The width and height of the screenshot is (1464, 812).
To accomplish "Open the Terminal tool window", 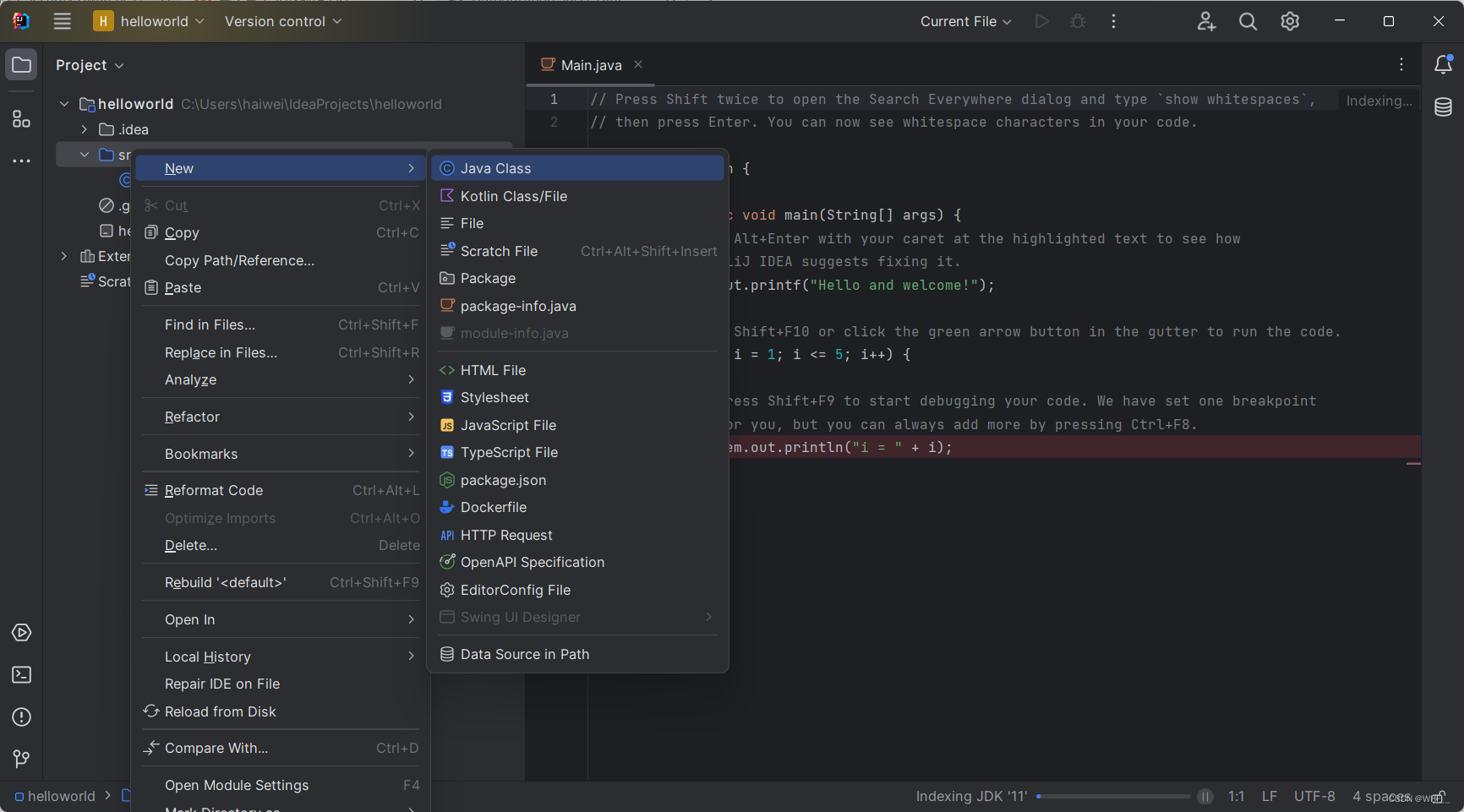I will click(x=21, y=675).
